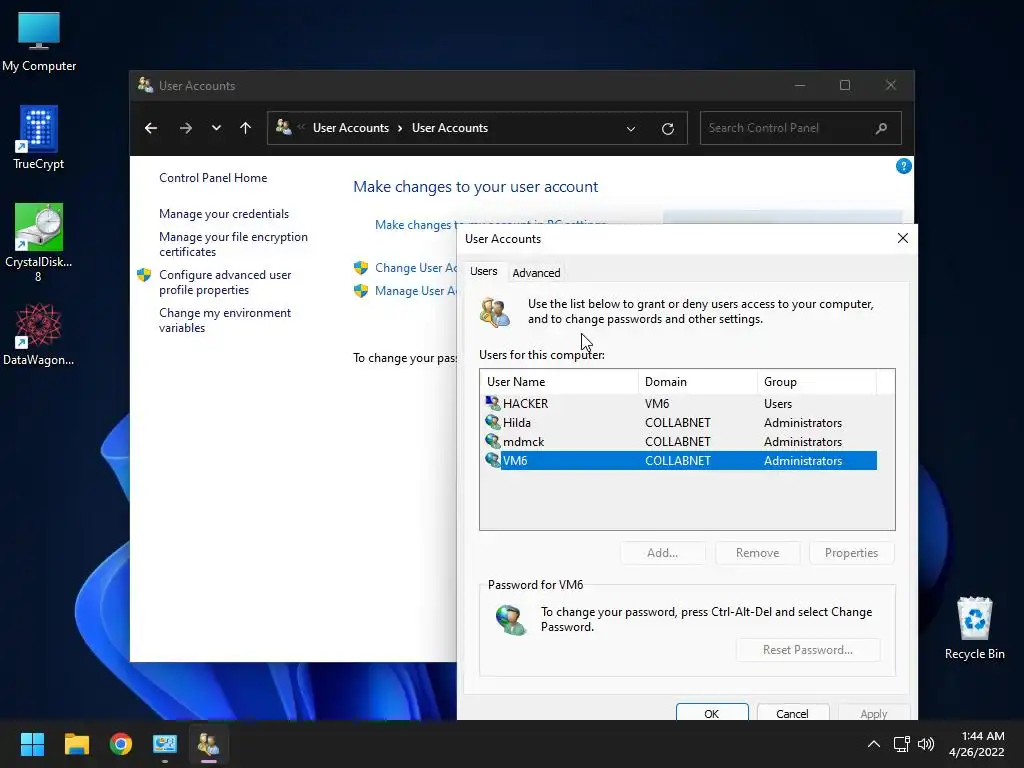Open the clock and date flyout

click(976, 744)
